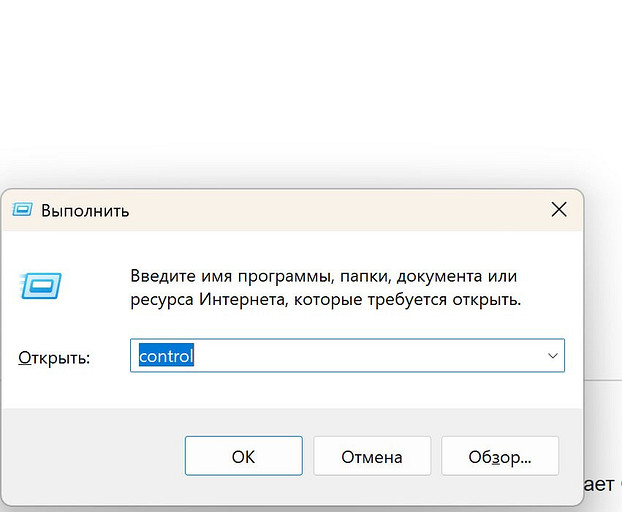Click the Открыть input field with control
Image resolution: width=622 pixels, height=512 pixels.
(347, 356)
